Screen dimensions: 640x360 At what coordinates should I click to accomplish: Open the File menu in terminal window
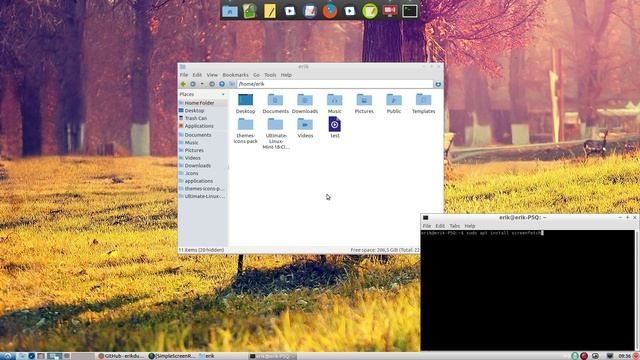(x=427, y=226)
